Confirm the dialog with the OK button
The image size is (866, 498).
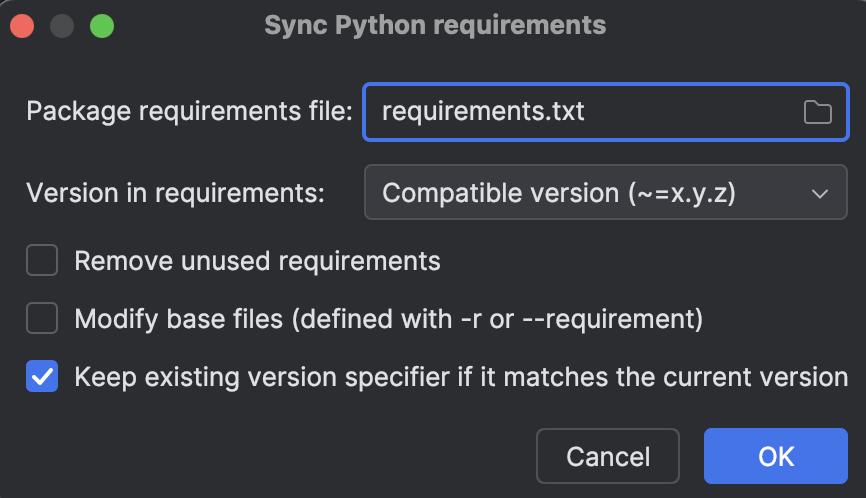(776, 456)
